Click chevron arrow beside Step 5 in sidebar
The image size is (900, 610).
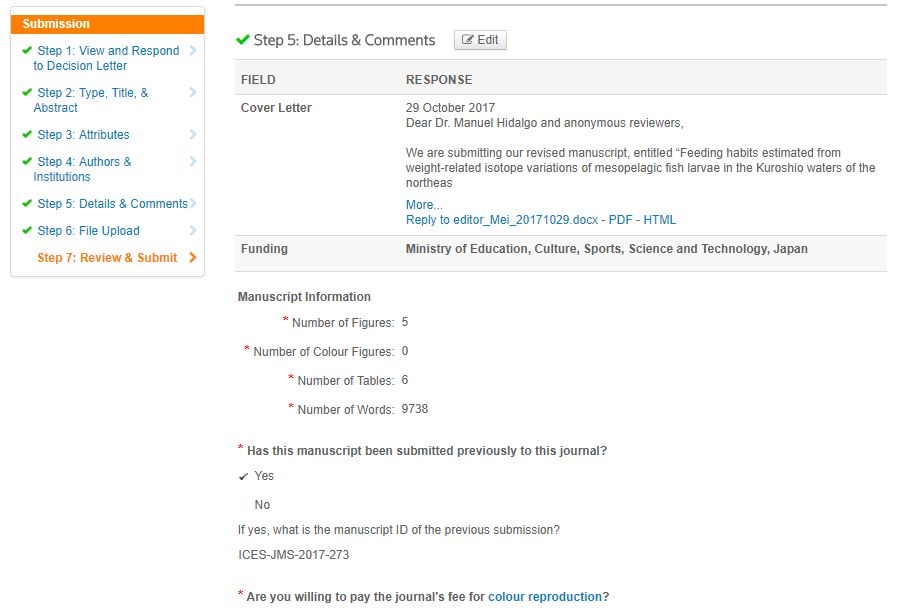click(193, 203)
